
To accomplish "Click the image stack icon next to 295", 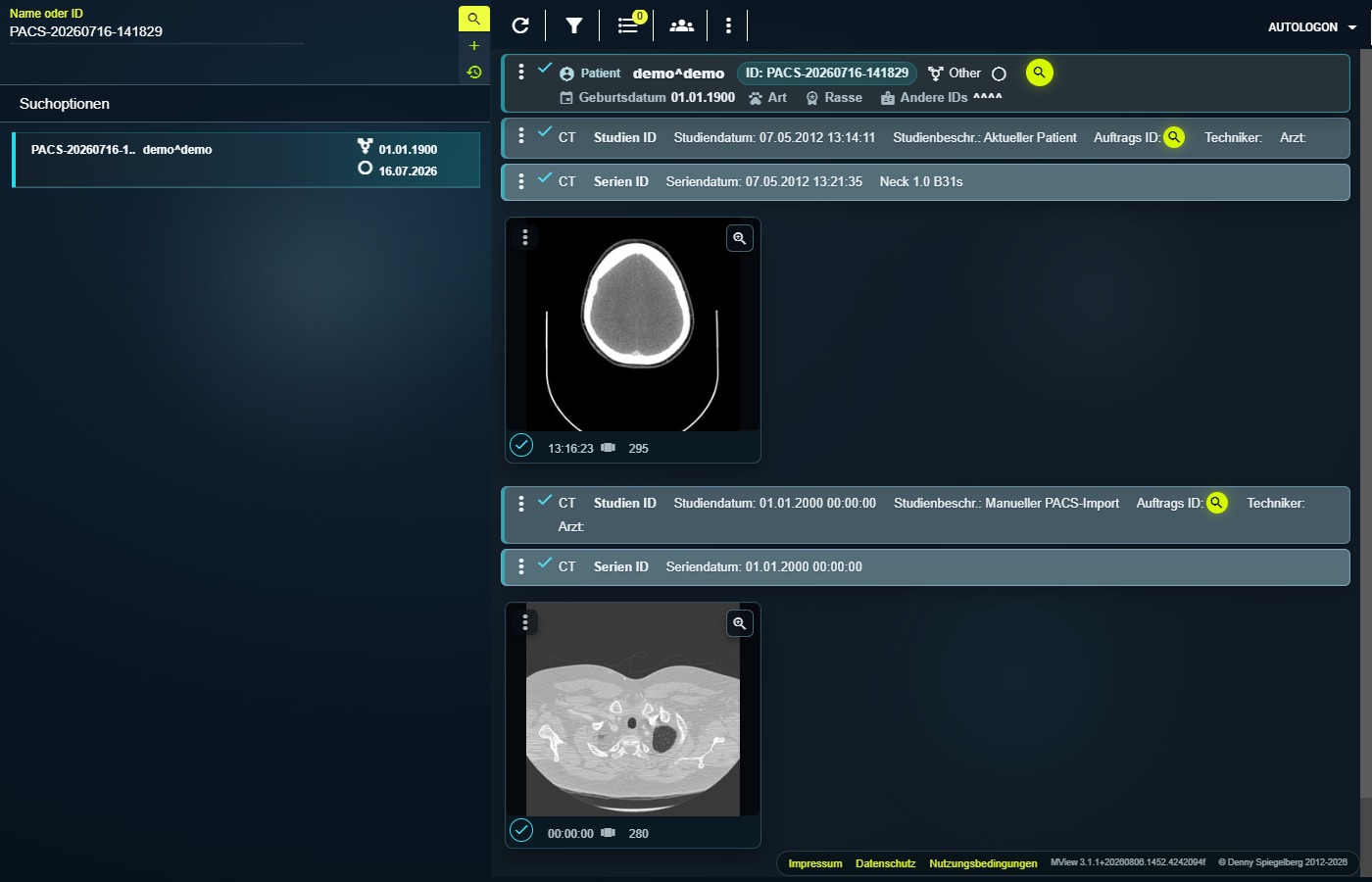I will point(609,448).
